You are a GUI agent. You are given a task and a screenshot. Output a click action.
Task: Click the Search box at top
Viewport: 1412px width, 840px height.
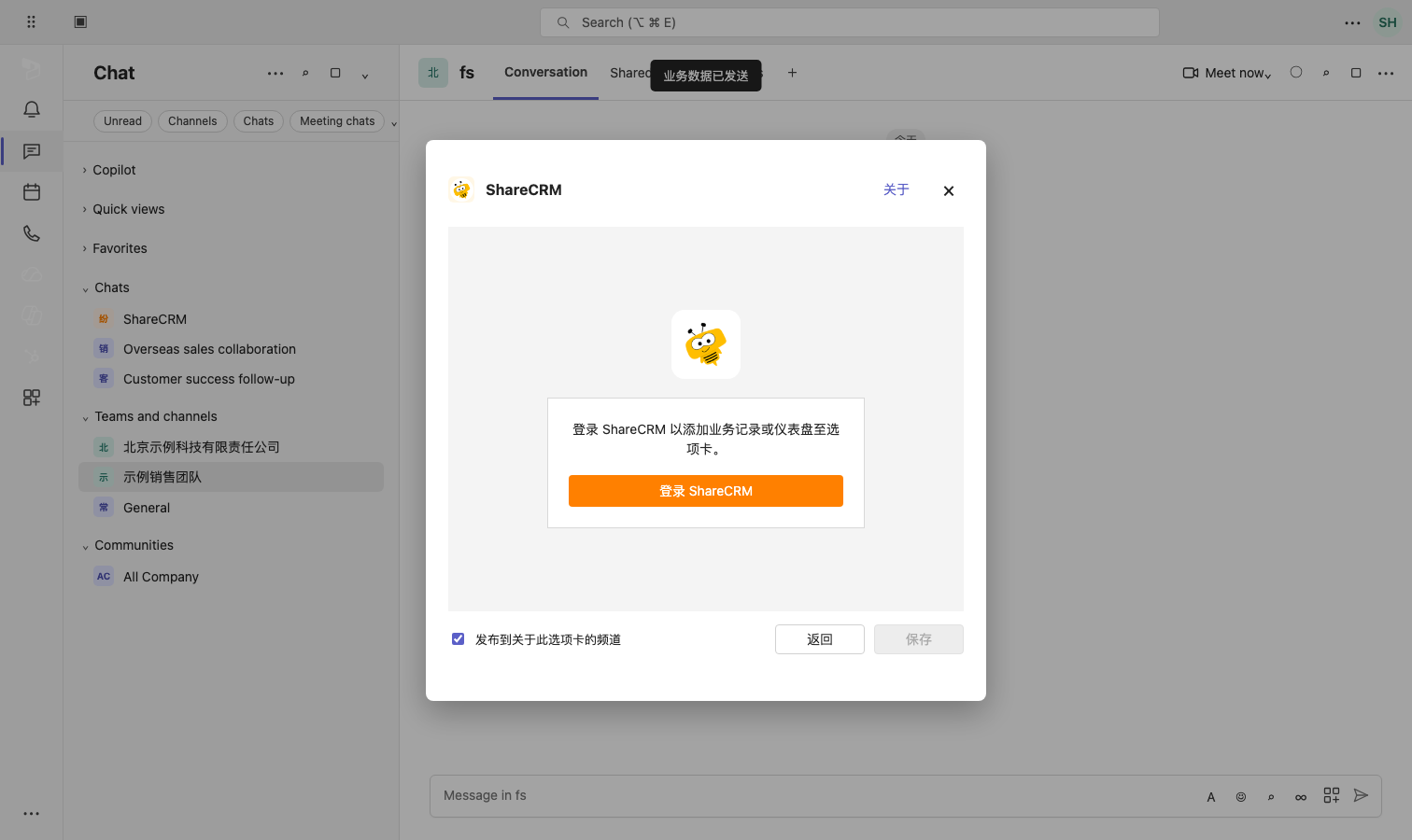(850, 22)
